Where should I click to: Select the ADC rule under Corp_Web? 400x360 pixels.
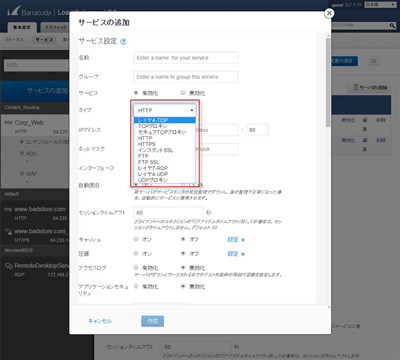(31, 154)
